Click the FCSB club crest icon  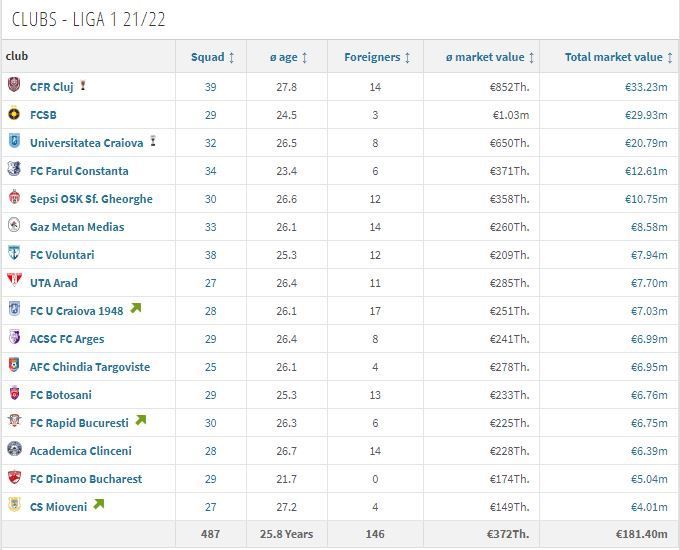click(x=14, y=114)
